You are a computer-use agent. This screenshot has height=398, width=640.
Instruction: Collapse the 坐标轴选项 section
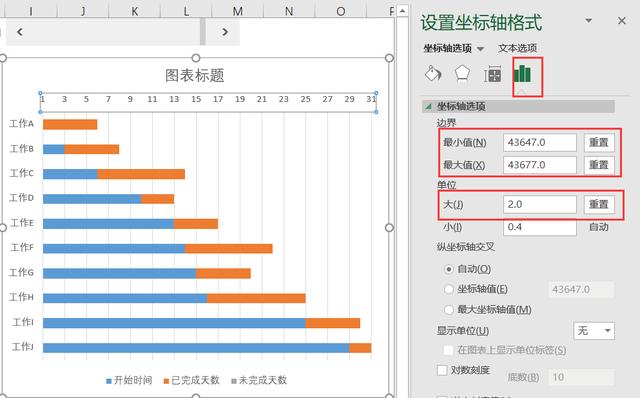428,107
